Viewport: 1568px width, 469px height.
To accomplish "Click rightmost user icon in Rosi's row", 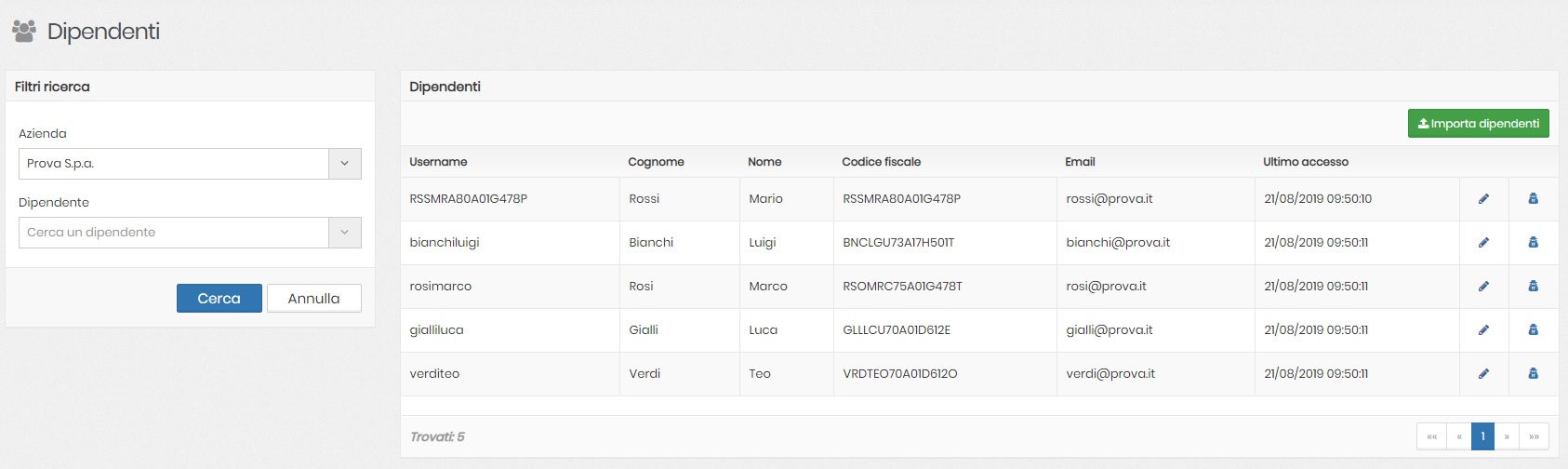I will (1533, 287).
